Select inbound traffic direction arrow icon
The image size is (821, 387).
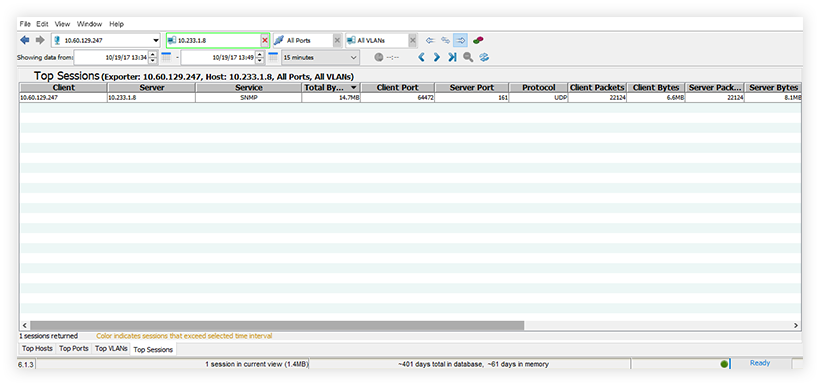430,40
